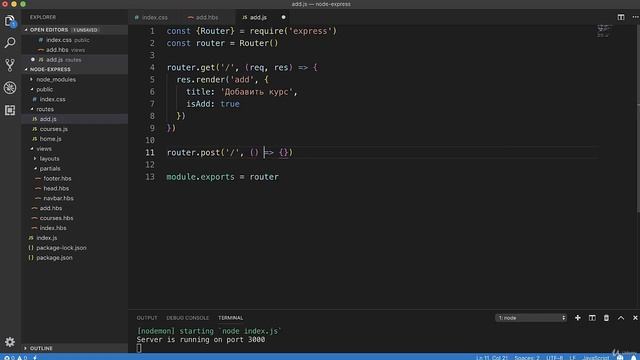Kill the terminal with trash icon

coord(606,318)
